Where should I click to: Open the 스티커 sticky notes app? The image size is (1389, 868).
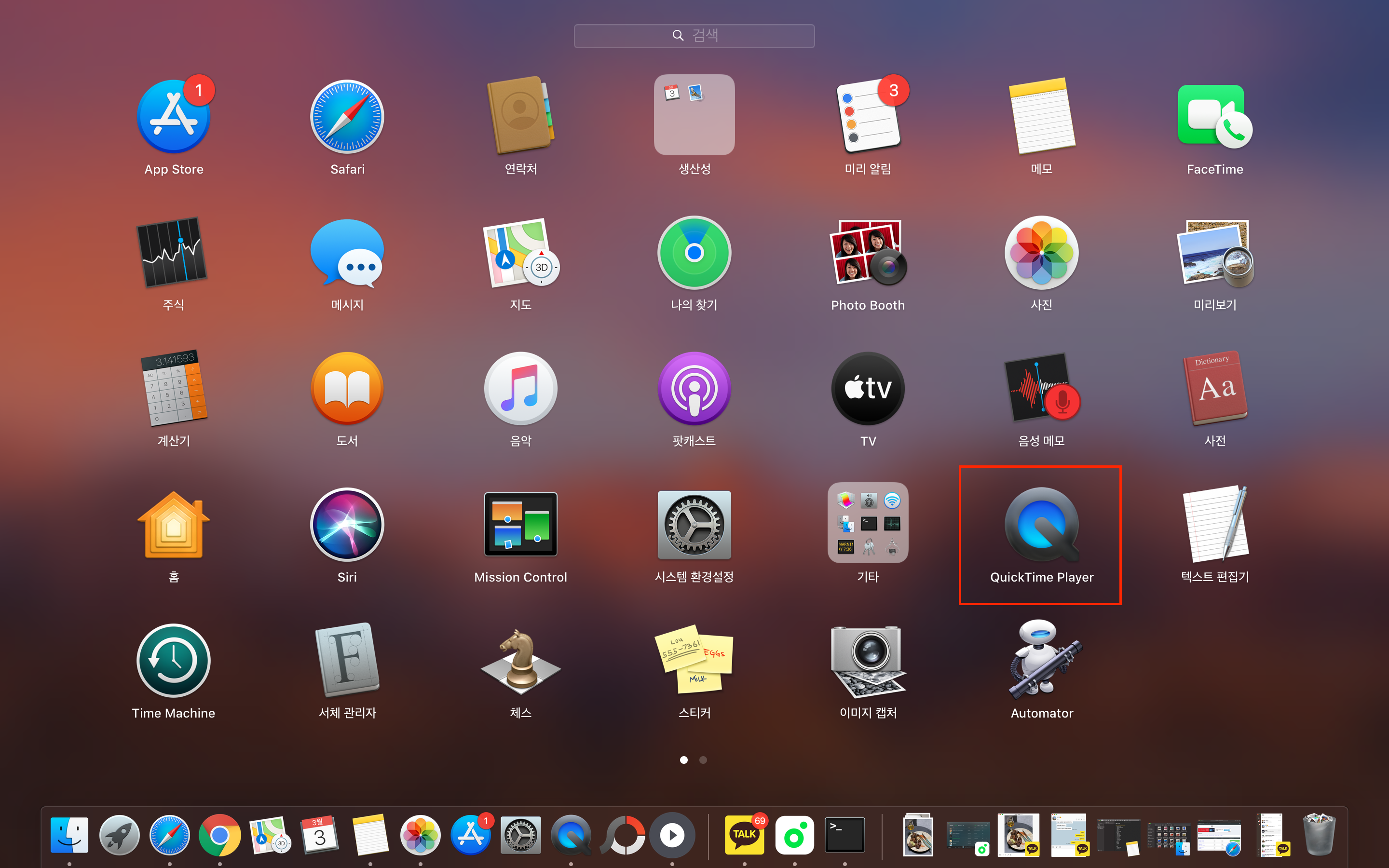point(694,660)
